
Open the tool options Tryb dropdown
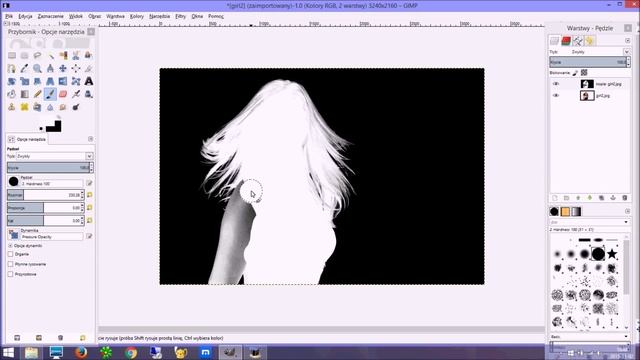(x=89, y=156)
